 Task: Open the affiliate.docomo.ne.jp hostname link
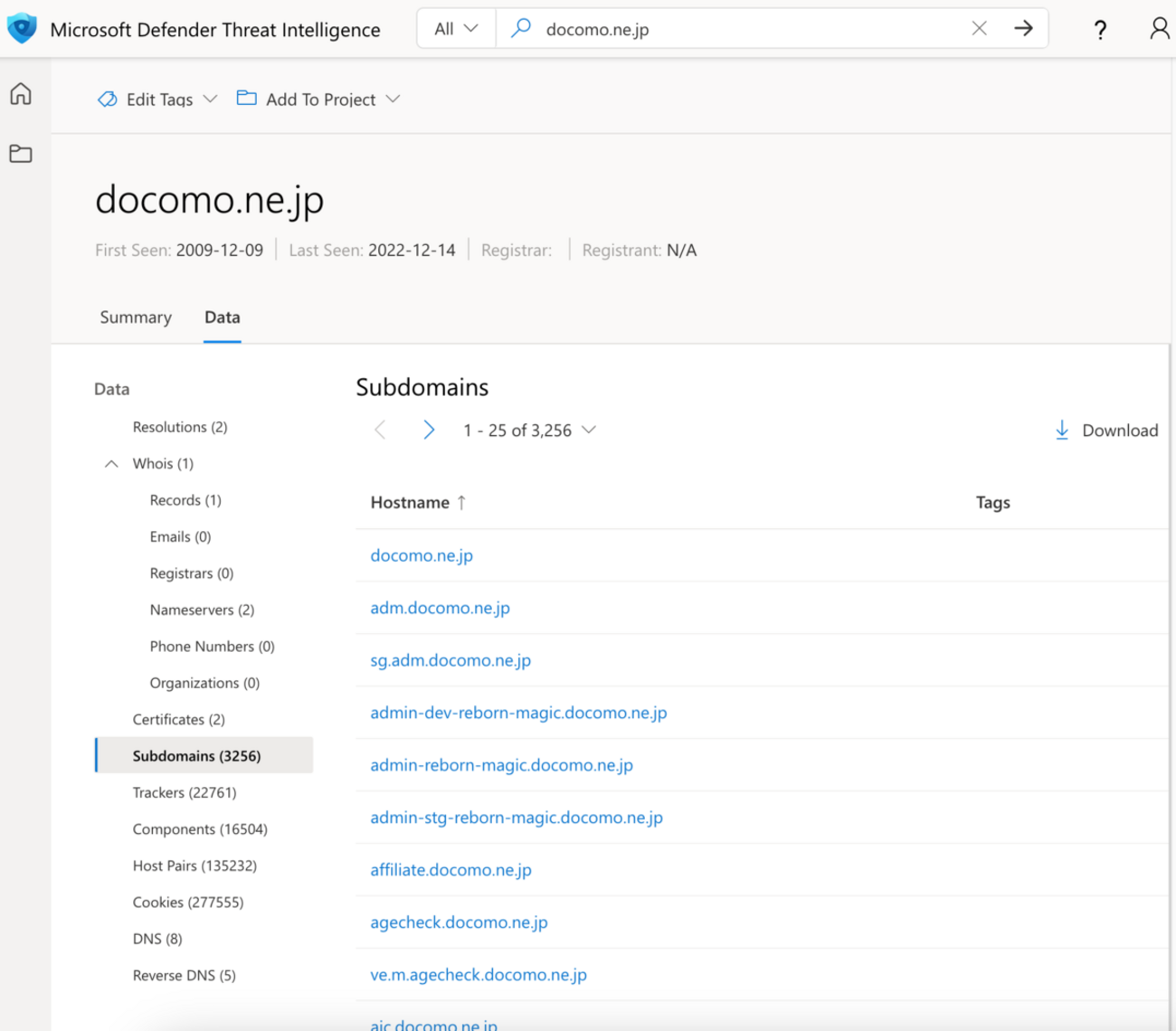[450, 870]
